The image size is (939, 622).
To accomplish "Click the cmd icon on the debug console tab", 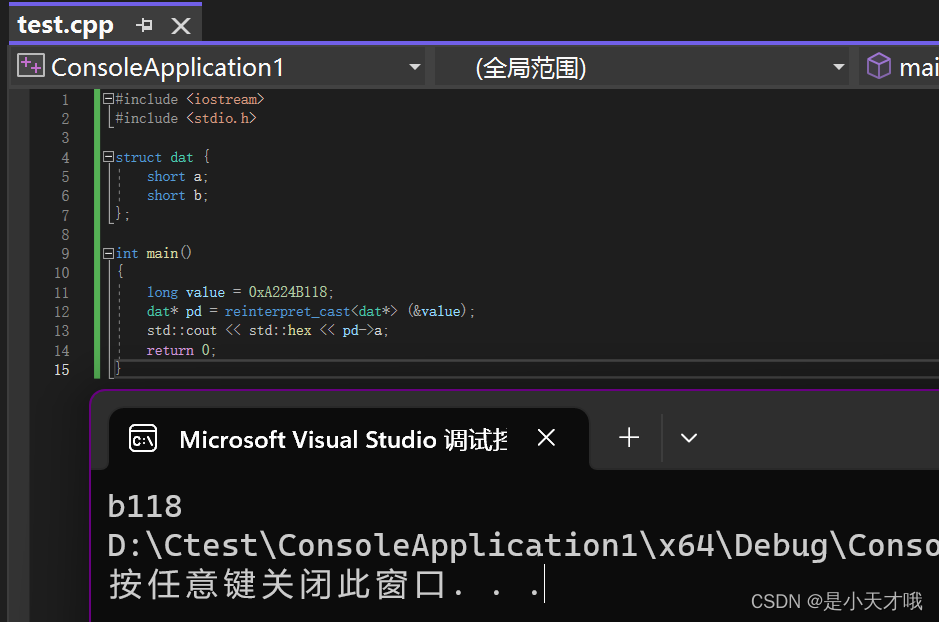I will point(143,437).
